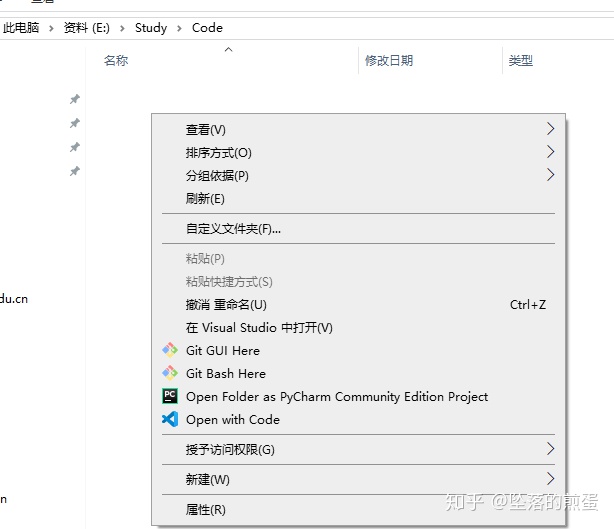The image size is (614, 529).
Task: Open the 查看(V) submenu
Action: tap(358, 129)
